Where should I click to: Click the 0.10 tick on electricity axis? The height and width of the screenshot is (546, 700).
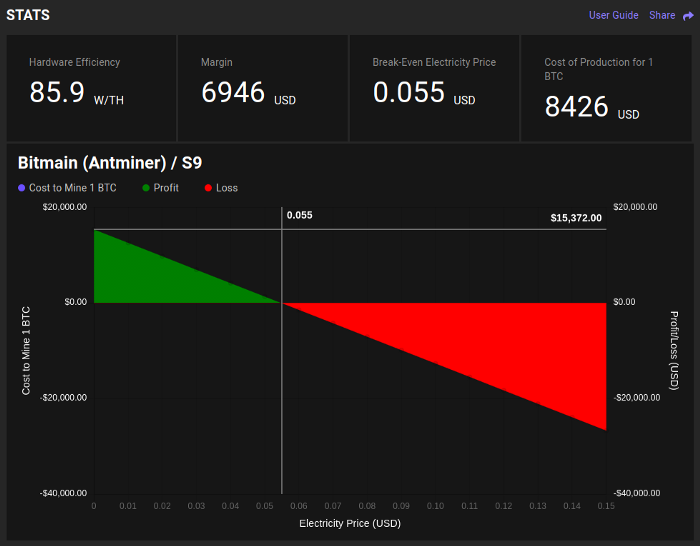click(x=435, y=506)
